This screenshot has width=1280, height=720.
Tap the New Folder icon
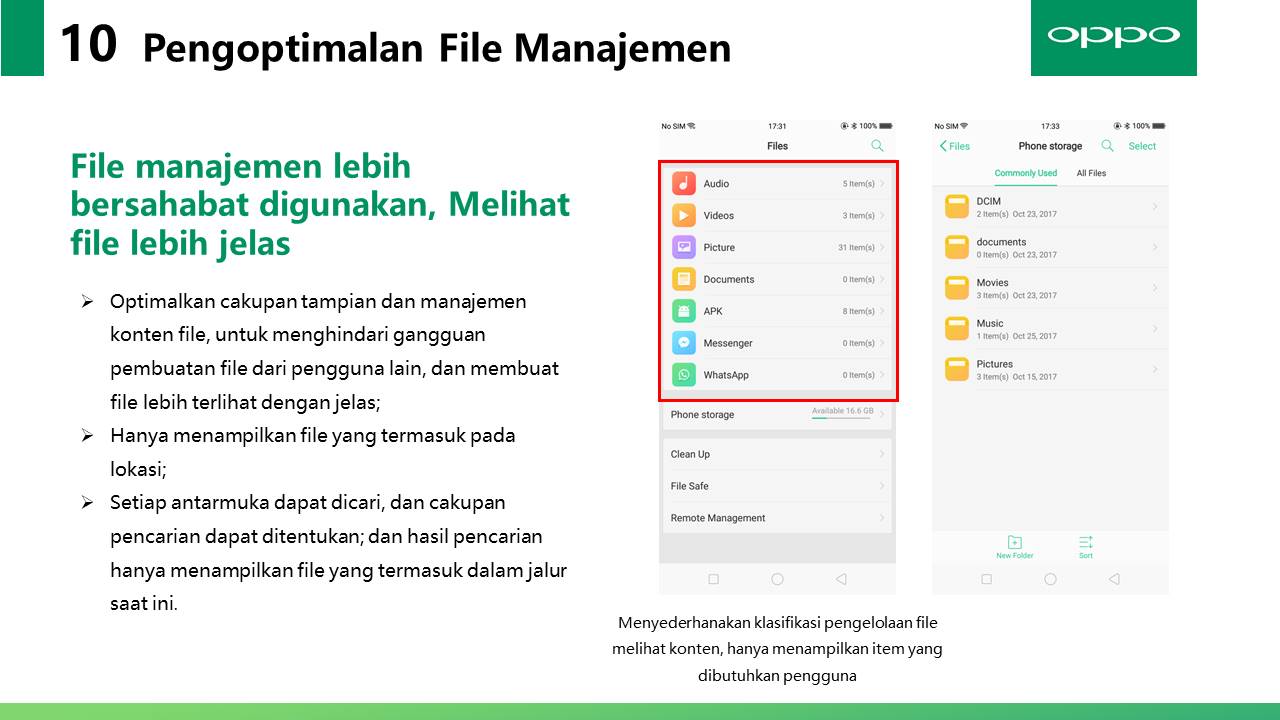[x=1014, y=543]
